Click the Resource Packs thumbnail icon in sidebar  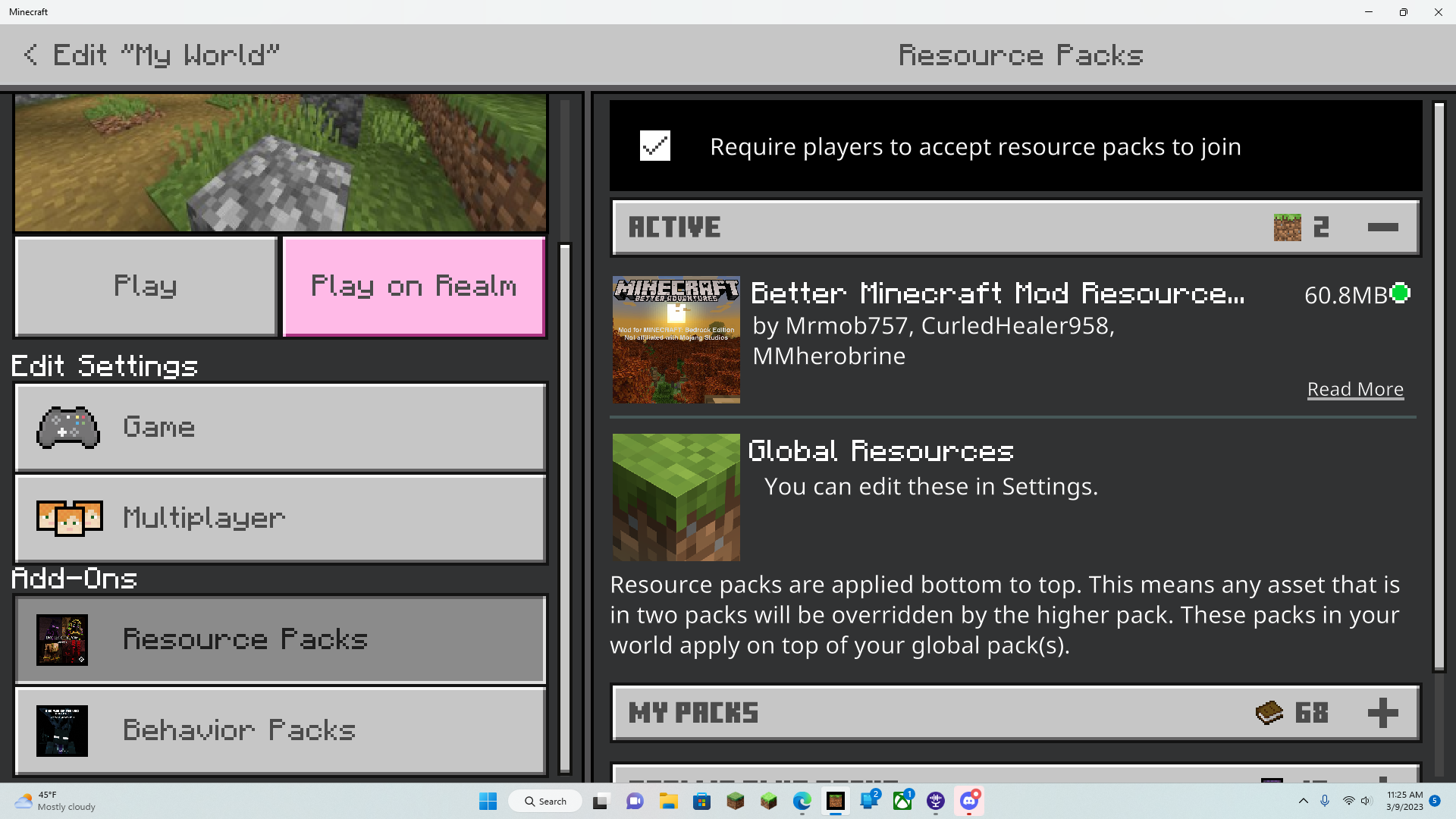click(x=62, y=640)
